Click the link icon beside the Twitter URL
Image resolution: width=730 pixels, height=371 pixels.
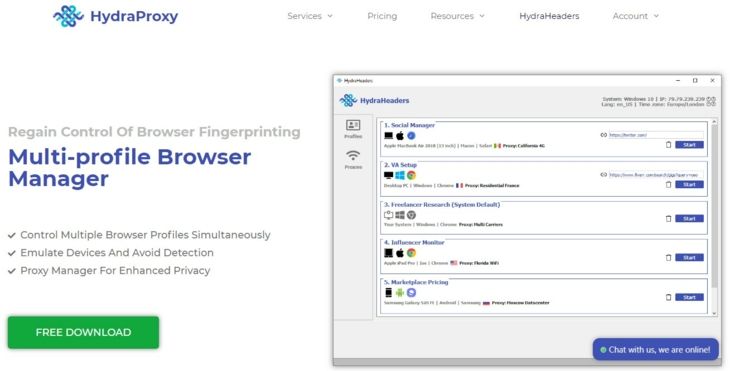tap(604, 135)
